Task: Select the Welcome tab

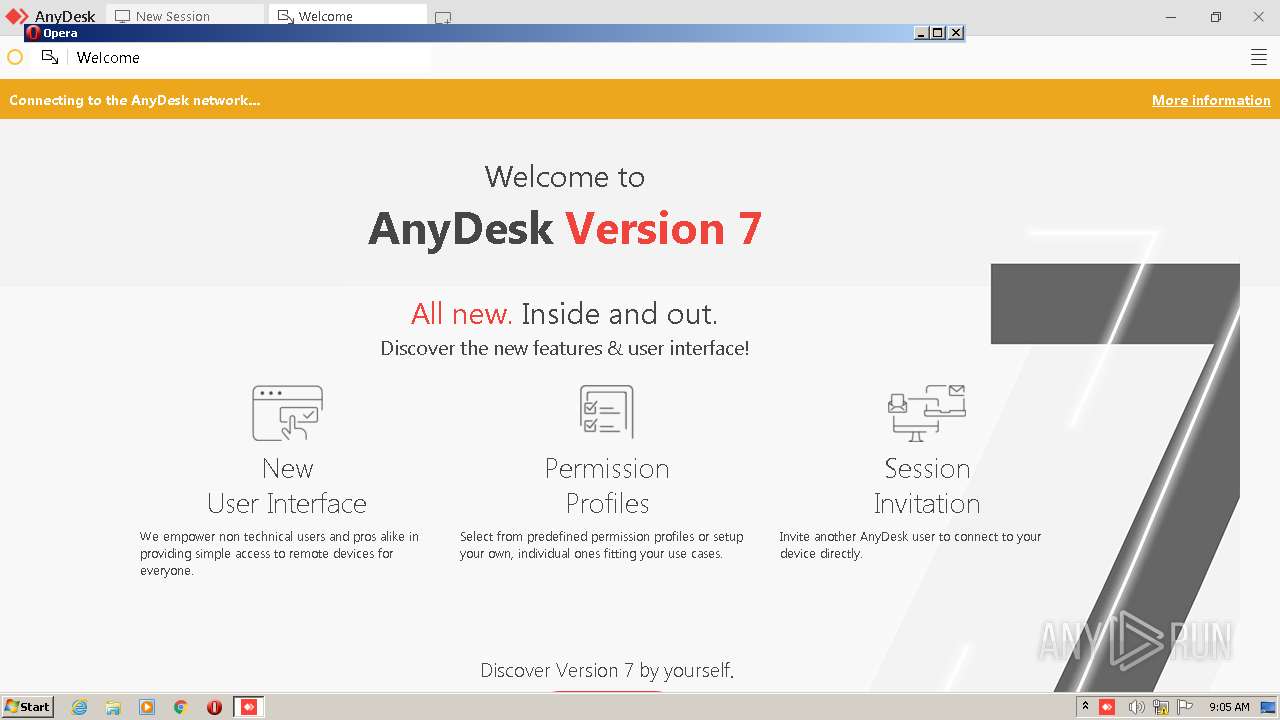Action: coord(347,16)
